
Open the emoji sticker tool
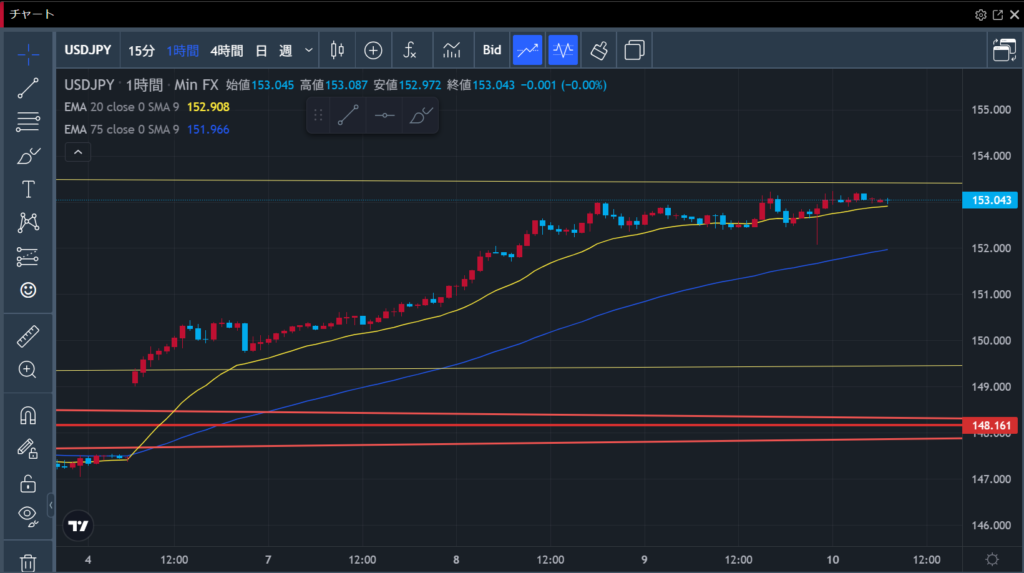pos(28,290)
